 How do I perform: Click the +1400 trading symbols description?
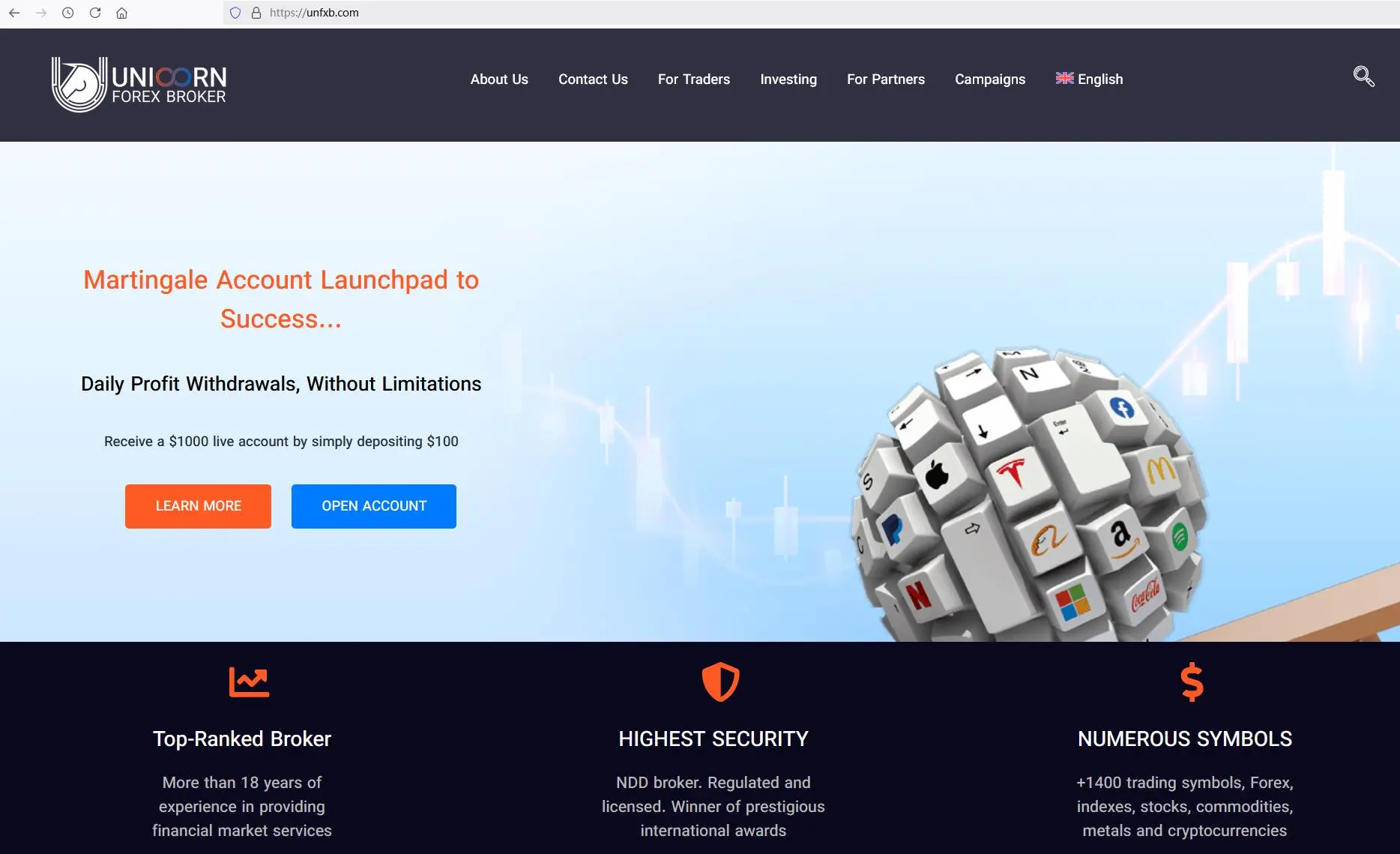point(1185,807)
